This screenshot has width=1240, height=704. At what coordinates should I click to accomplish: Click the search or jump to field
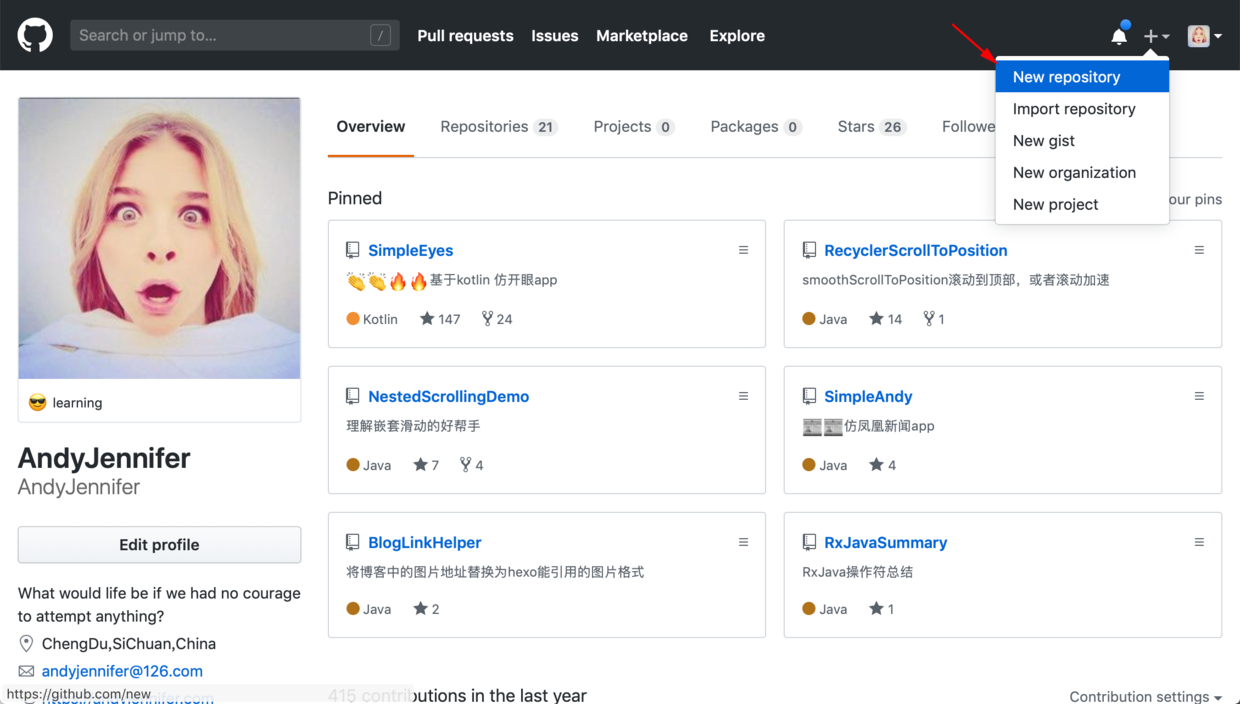pos(235,35)
